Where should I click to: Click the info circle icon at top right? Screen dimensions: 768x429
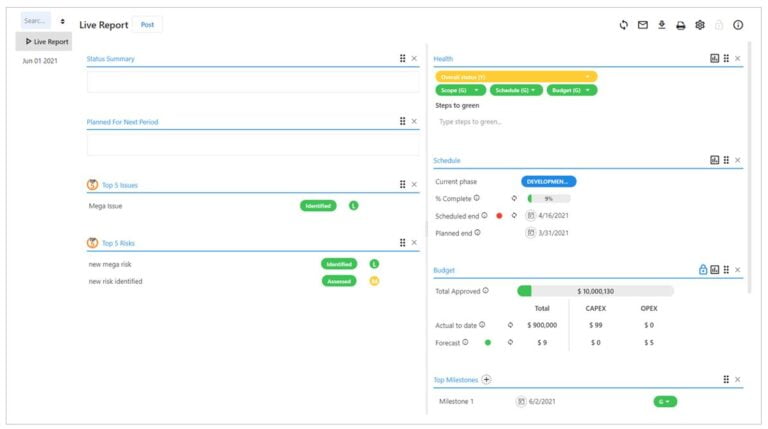coord(738,25)
